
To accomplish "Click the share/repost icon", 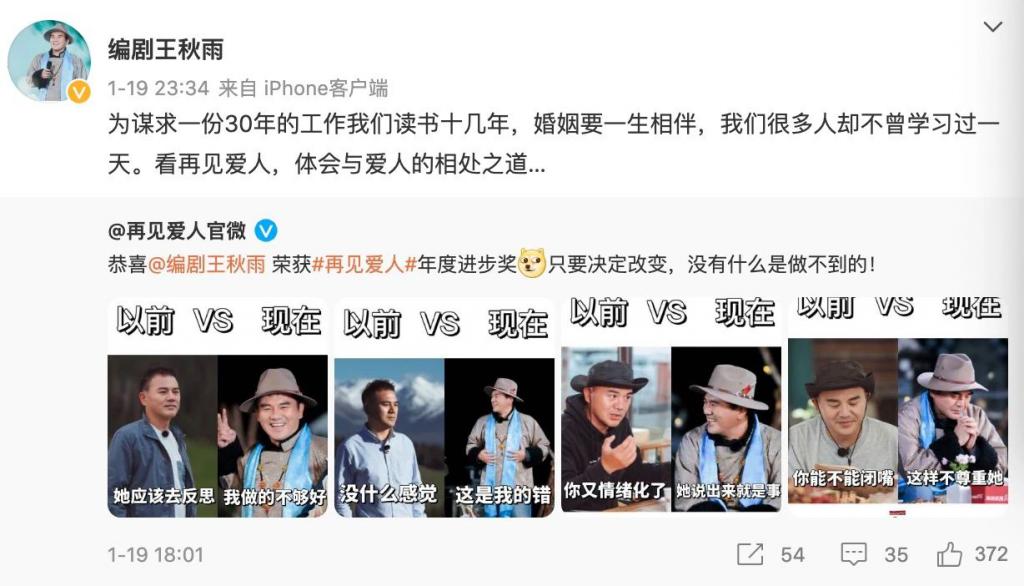I will [x=750, y=554].
